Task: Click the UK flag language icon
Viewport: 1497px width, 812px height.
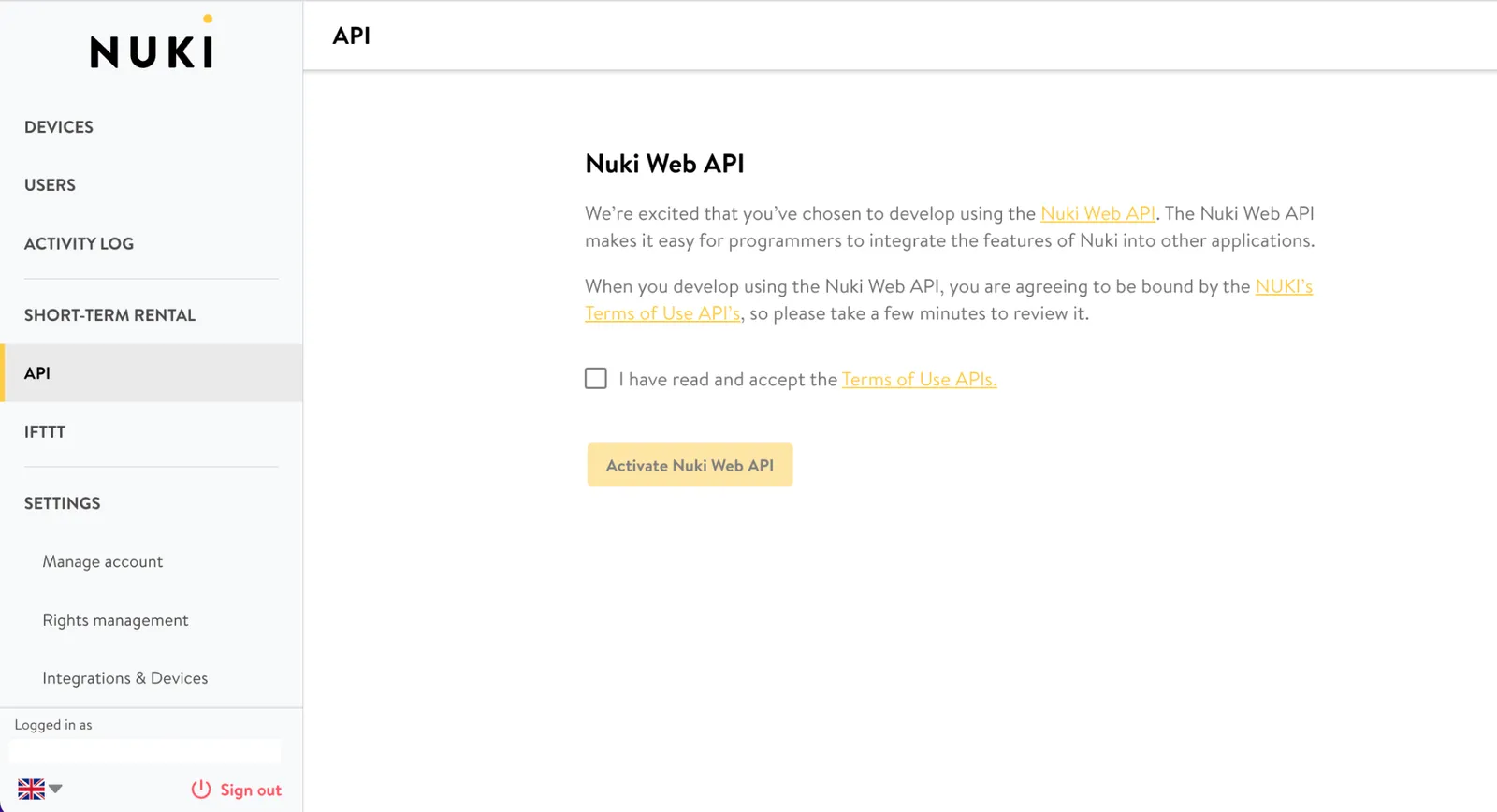Action: coord(31,790)
